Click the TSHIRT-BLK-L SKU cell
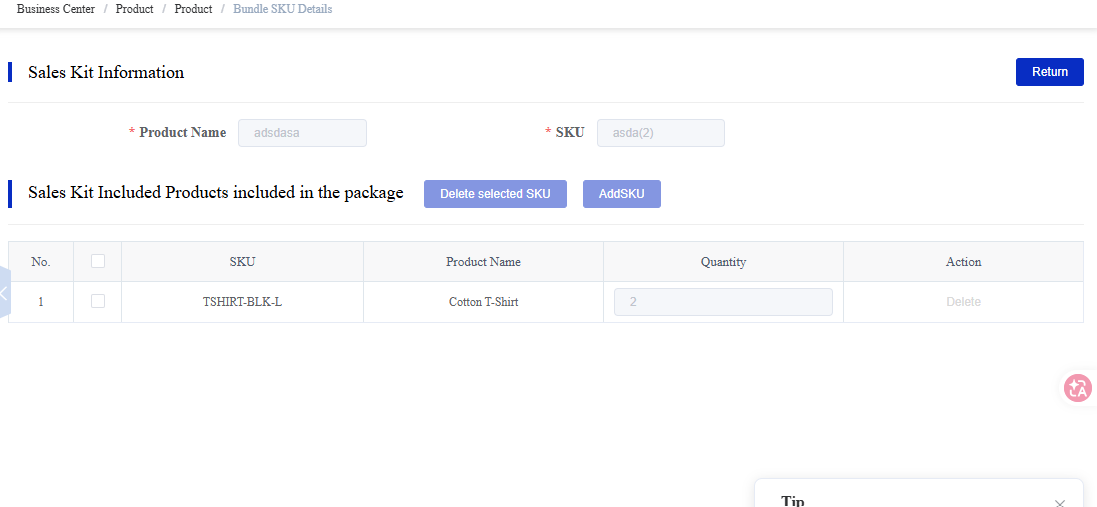1097x507 pixels. pos(242,302)
